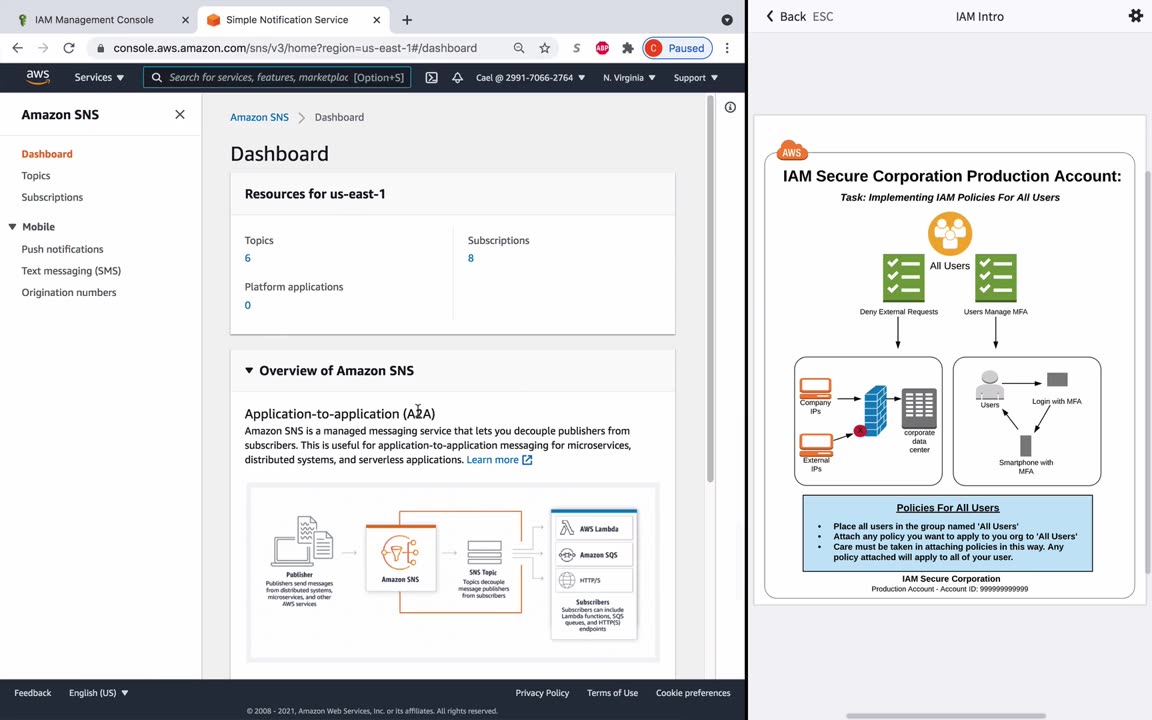This screenshot has height=720, width=1152.
Task: Open Text messaging (SMS) in sidebar
Action: tap(71, 270)
